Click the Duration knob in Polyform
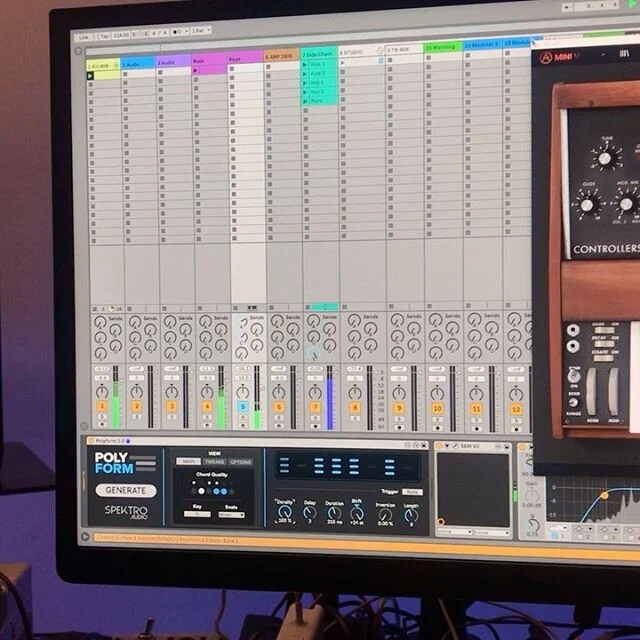This screenshot has width=640, height=640. 334,513
